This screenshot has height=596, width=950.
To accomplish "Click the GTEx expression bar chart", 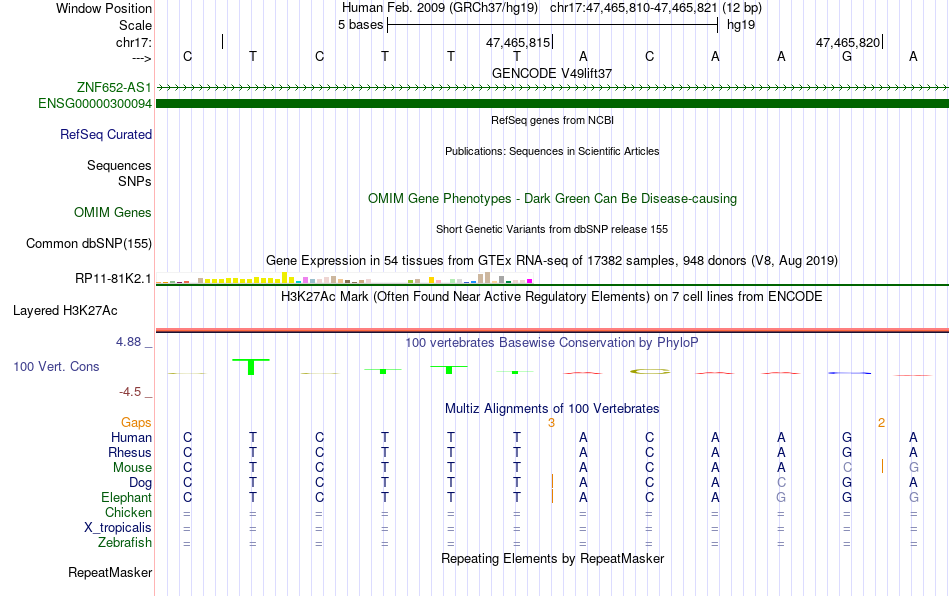I will coord(344,278).
